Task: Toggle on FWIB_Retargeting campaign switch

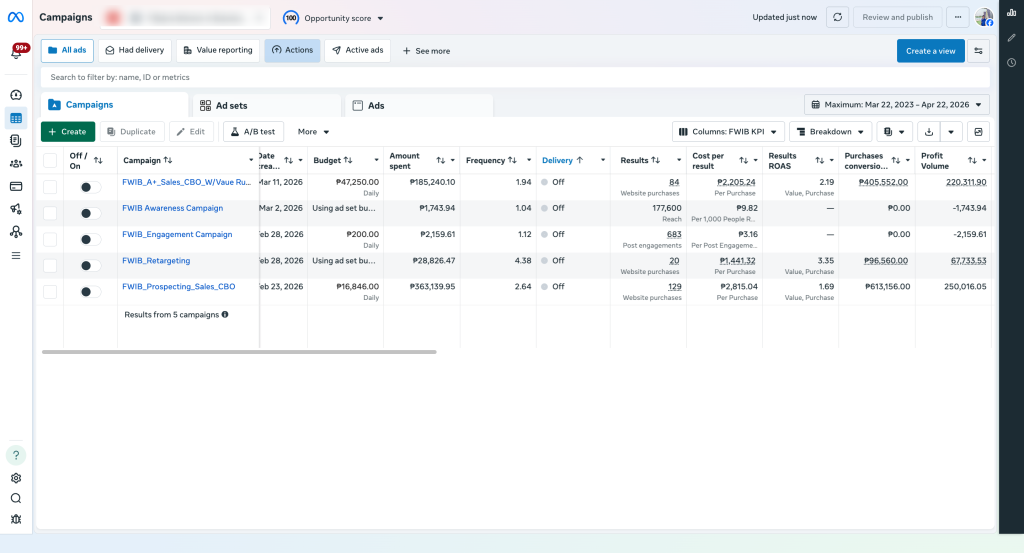Action: 90,266
